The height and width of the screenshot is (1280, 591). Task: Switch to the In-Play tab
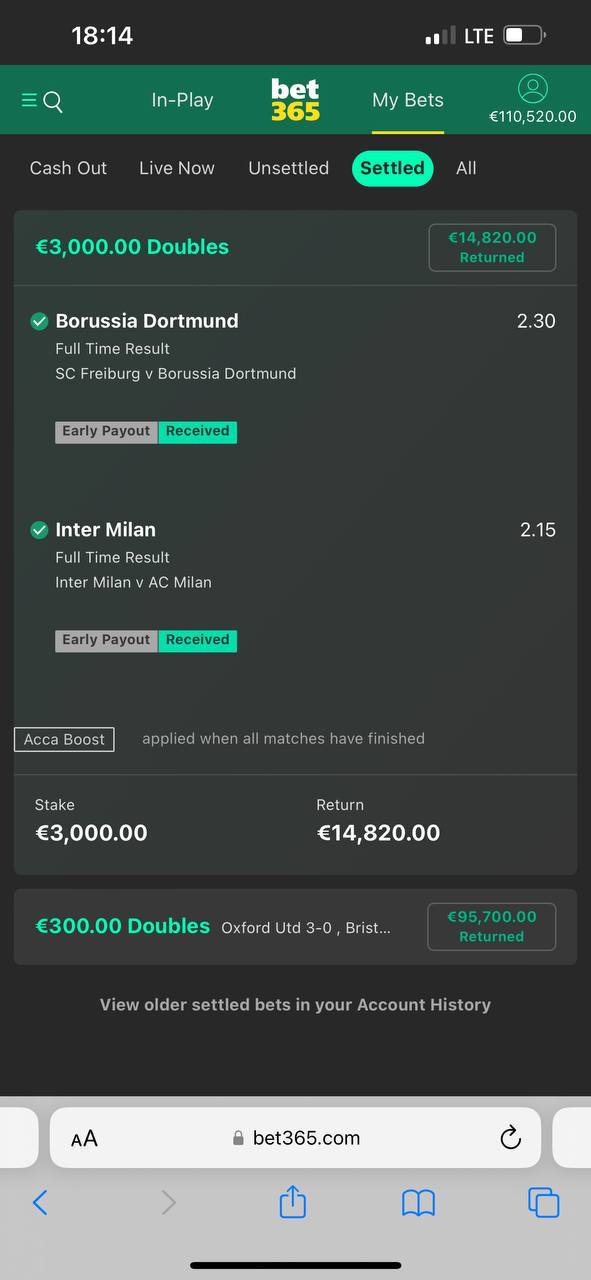[182, 100]
